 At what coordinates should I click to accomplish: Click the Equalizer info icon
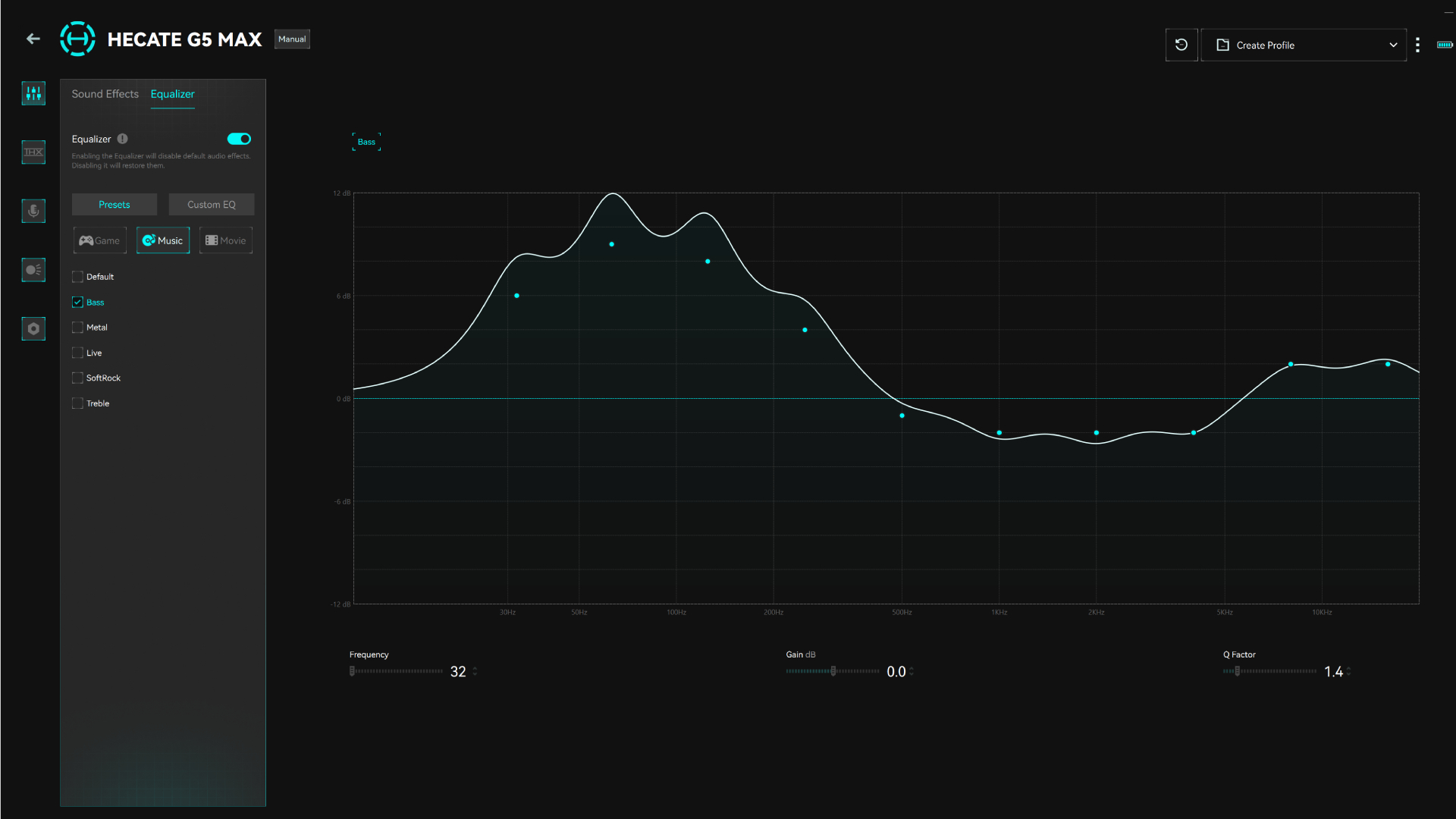tap(122, 139)
